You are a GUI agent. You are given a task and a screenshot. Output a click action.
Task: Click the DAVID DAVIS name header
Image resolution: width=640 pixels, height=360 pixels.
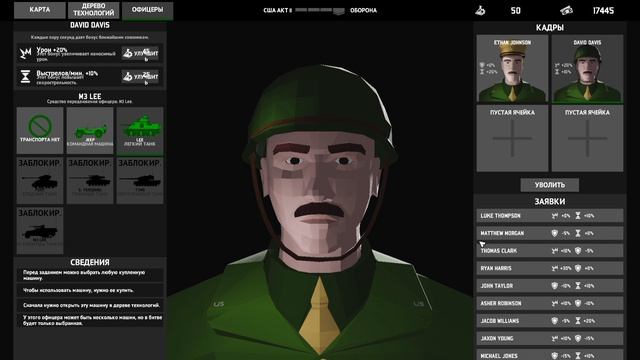tap(90, 25)
